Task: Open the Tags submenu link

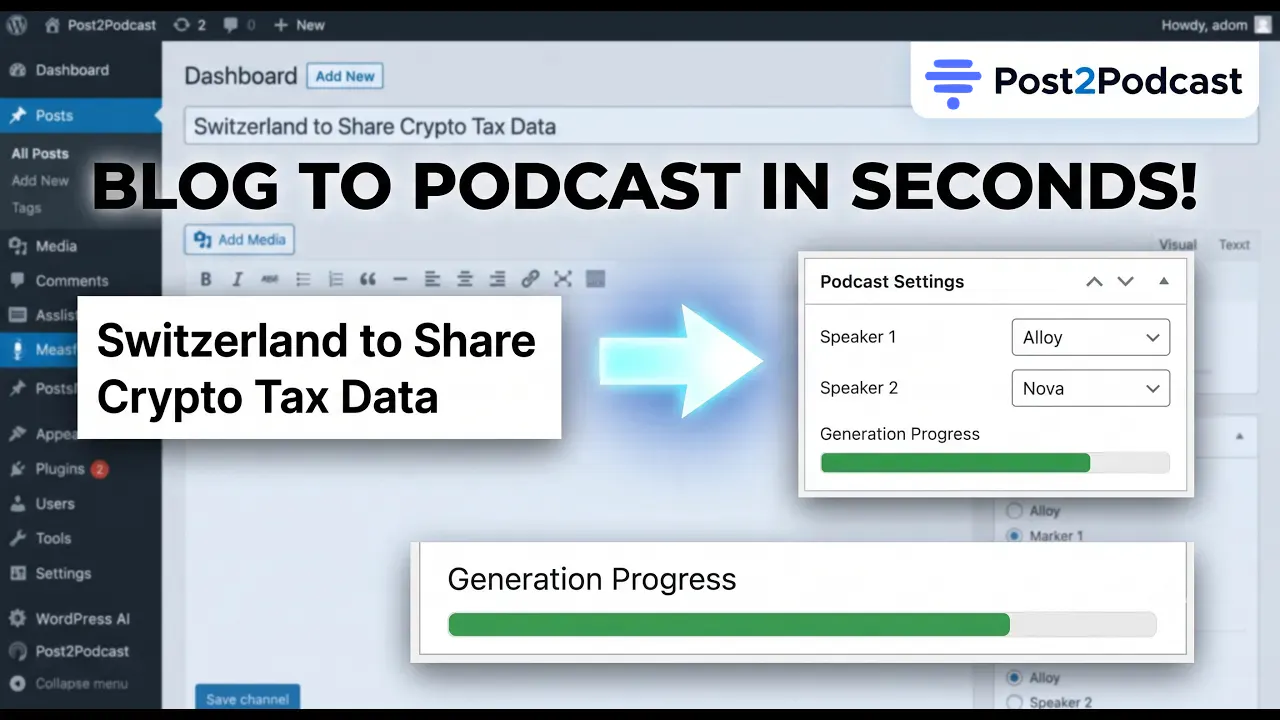Action: [x=27, y=208]
